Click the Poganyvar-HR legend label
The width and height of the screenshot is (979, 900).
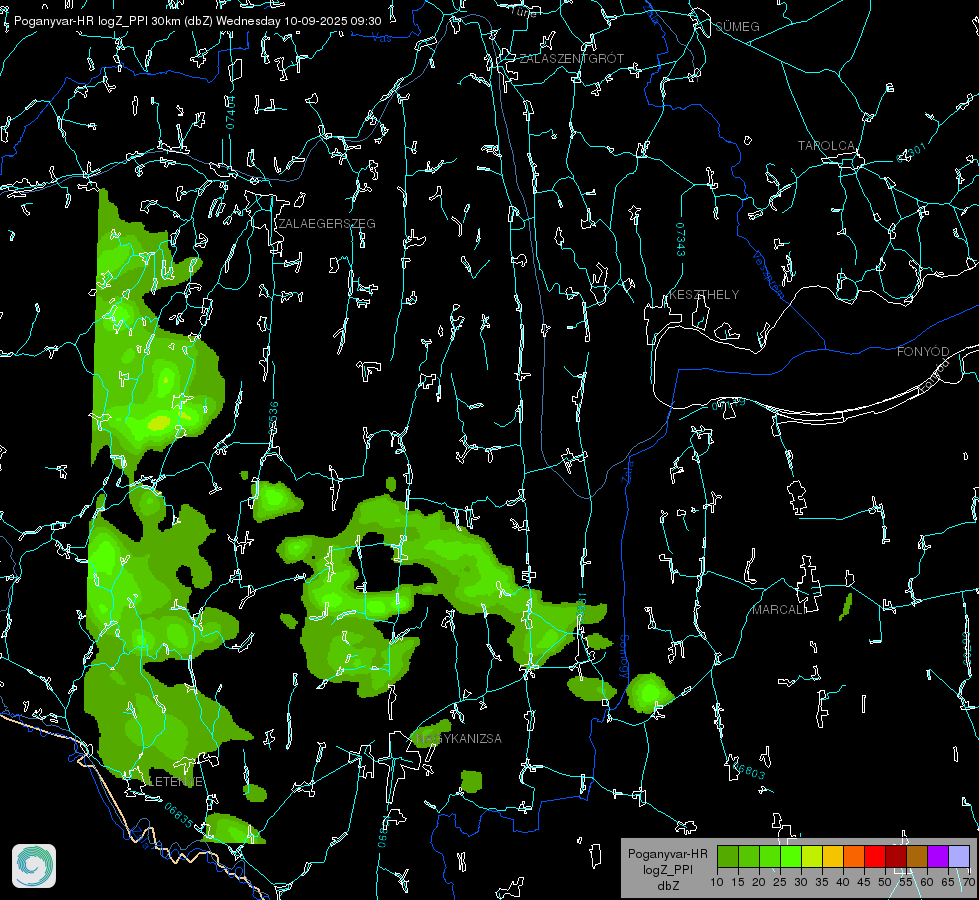point(667,854)
